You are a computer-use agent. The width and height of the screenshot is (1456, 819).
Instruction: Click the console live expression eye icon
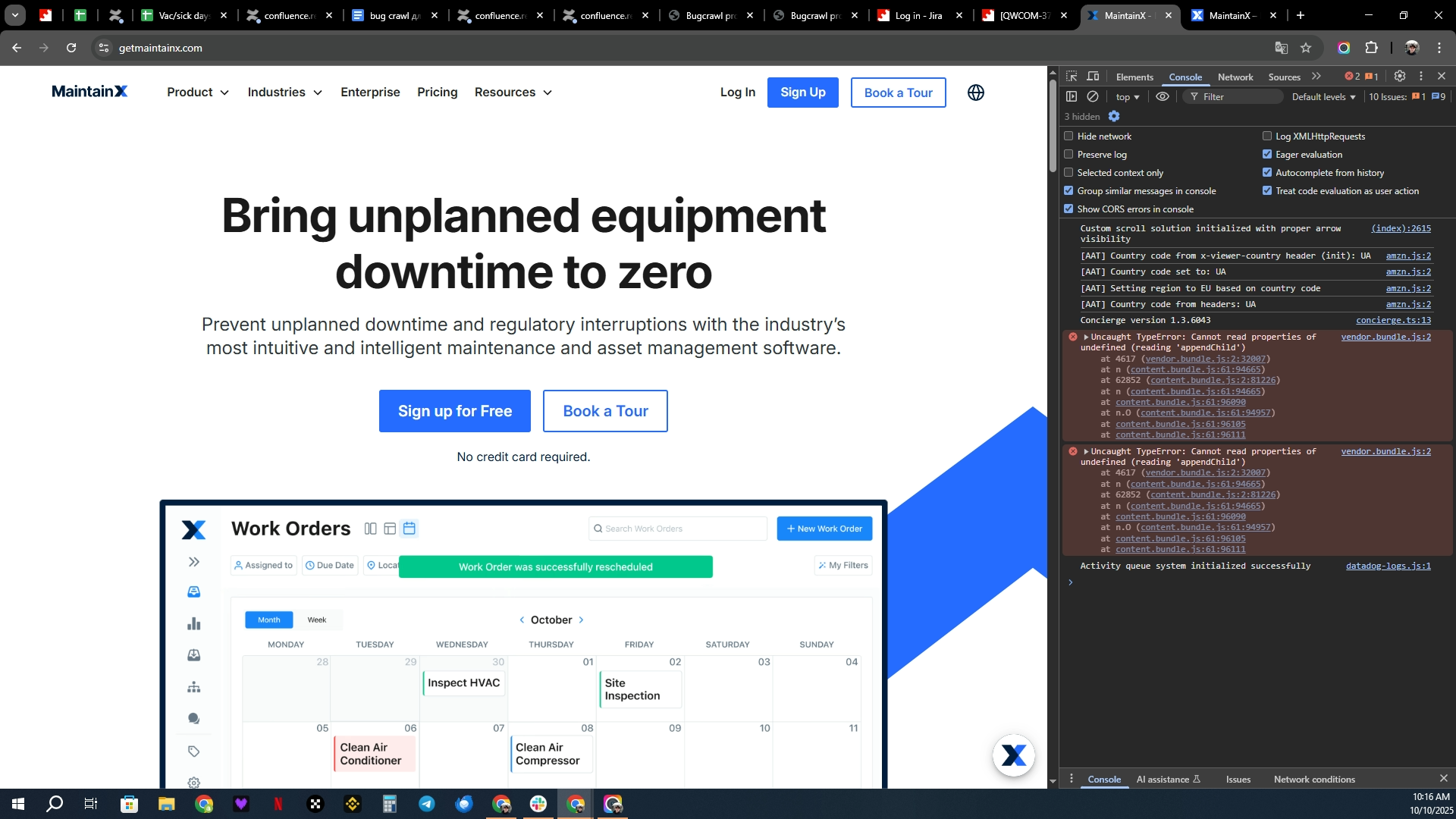(x=1163, y=96)
